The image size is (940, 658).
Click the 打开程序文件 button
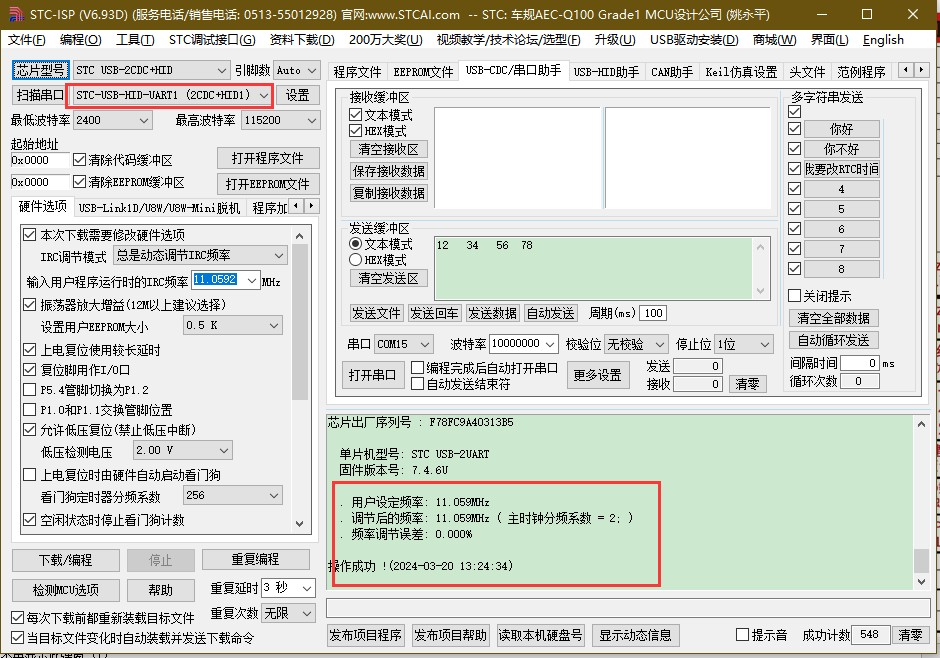tap(267, 158)
